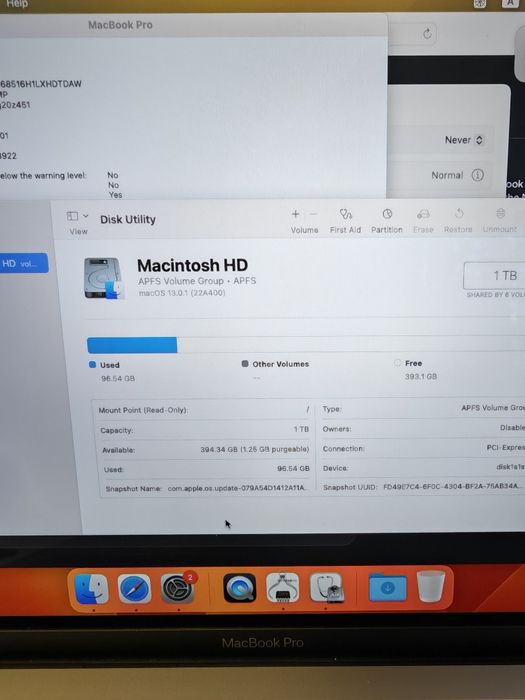
Task: Open the Never dropdown in Settings window
Action: click(x=464, y=140)
